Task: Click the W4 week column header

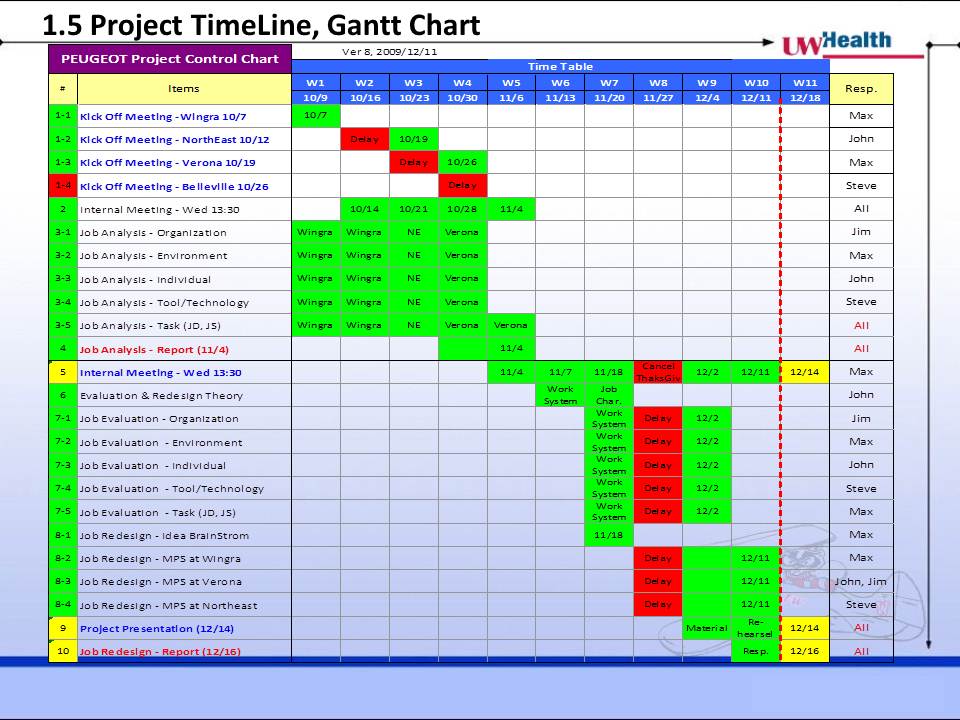Action: (x=462, y=83)
